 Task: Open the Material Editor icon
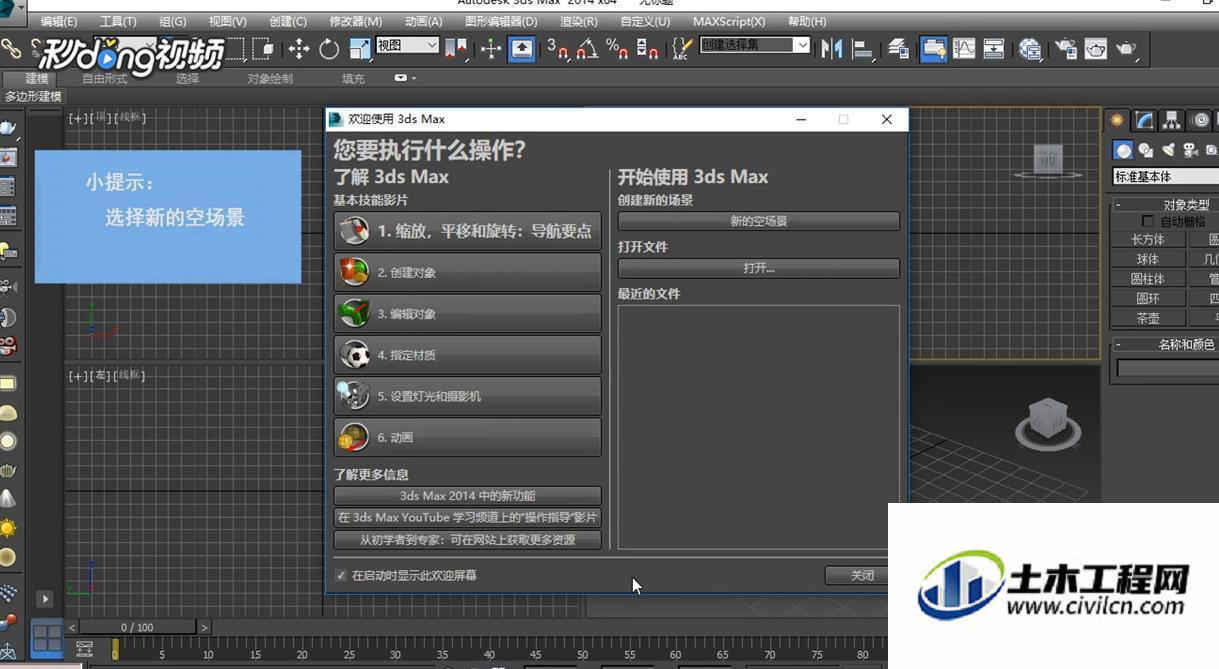click(x=1030, y=49)
